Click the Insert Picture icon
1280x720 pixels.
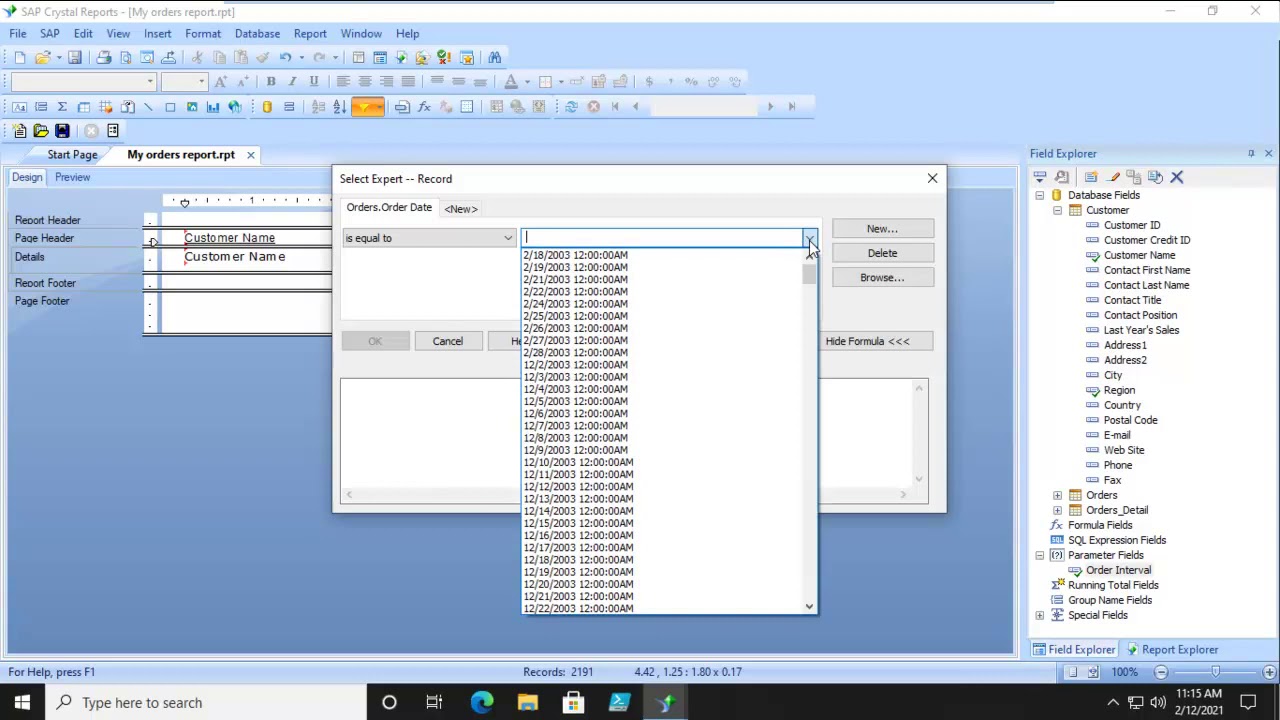[x=192, y=107]
